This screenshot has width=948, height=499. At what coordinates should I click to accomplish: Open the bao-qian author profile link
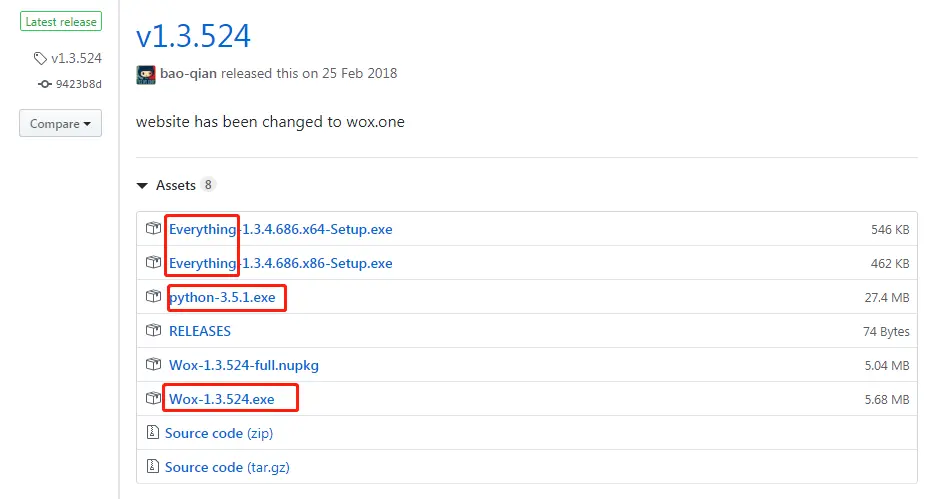188,73
